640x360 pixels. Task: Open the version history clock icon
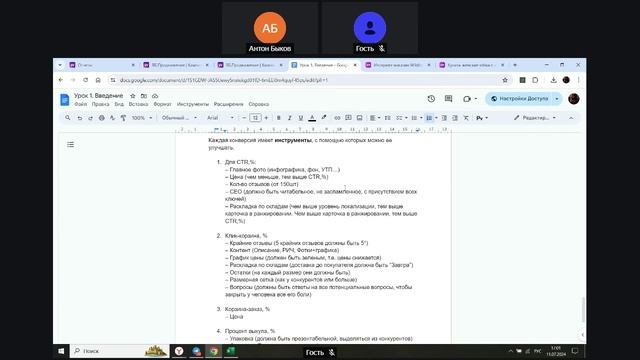pyautogui.click(x=431, y=99)
